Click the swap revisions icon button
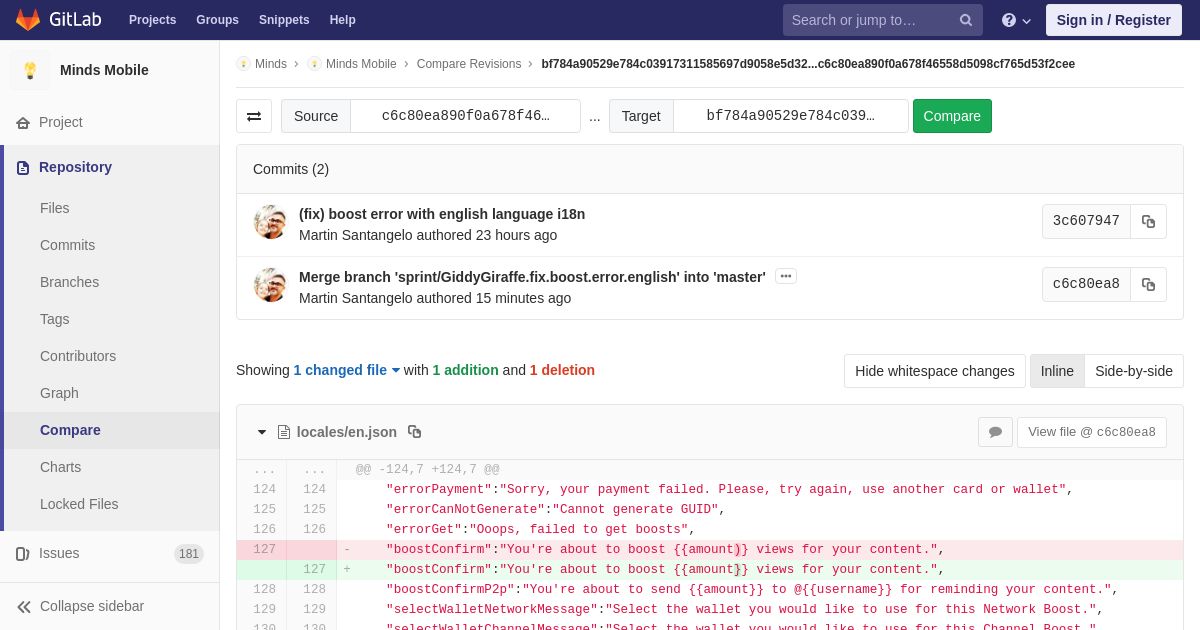 coord(254,116)
